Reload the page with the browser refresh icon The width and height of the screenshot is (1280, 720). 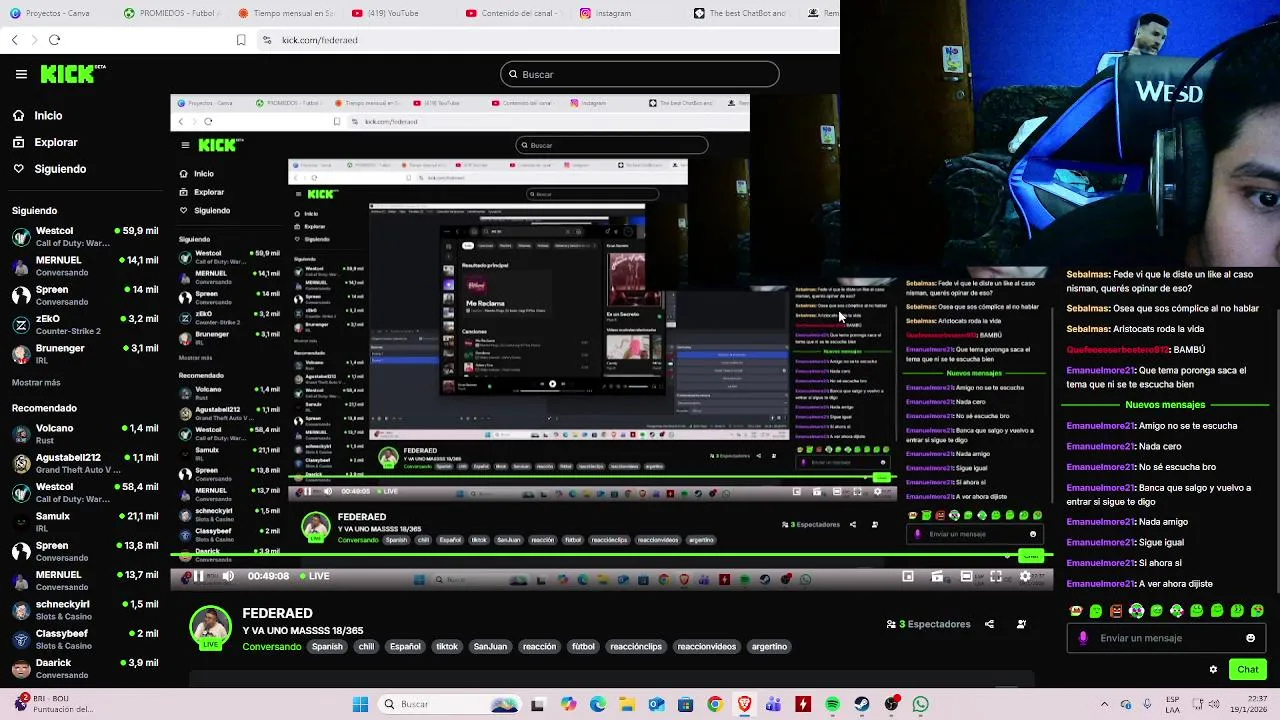54,40
